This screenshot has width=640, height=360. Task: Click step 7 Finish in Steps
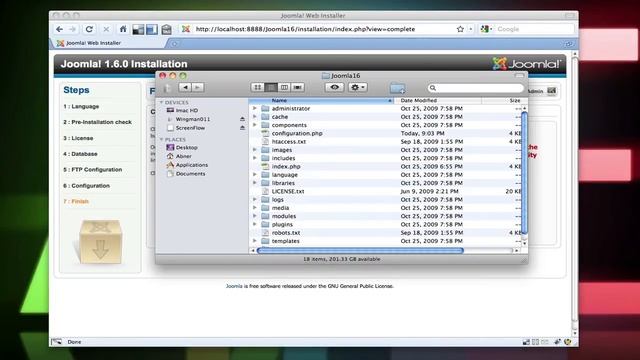76,201
